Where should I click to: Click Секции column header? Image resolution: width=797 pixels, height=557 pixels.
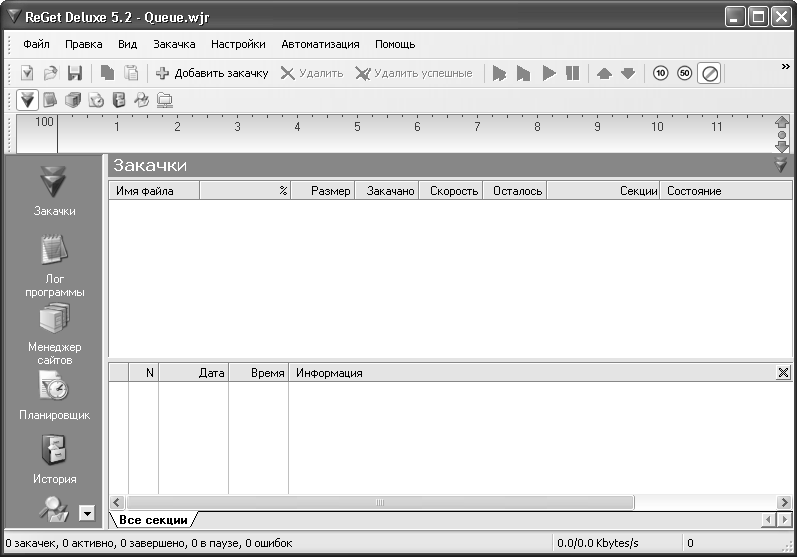click(x=603, y=191)
